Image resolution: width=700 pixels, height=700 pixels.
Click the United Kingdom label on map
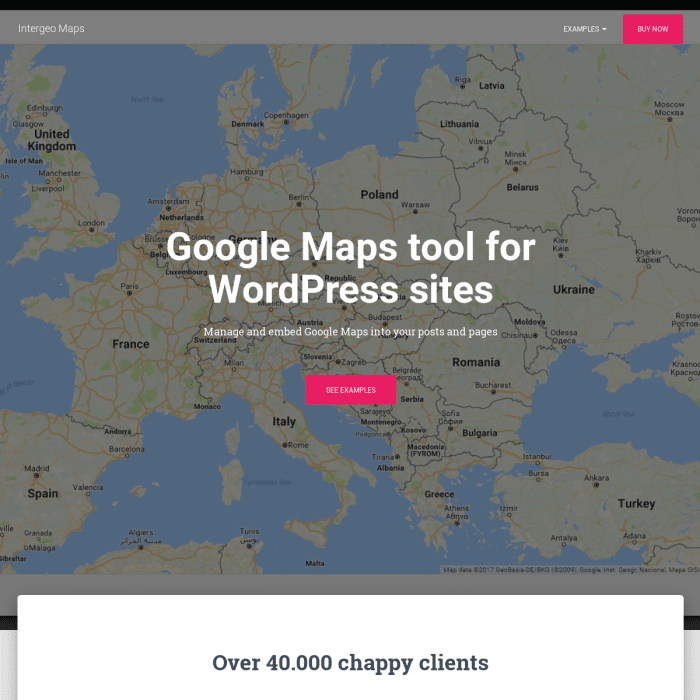pos(52,140)
